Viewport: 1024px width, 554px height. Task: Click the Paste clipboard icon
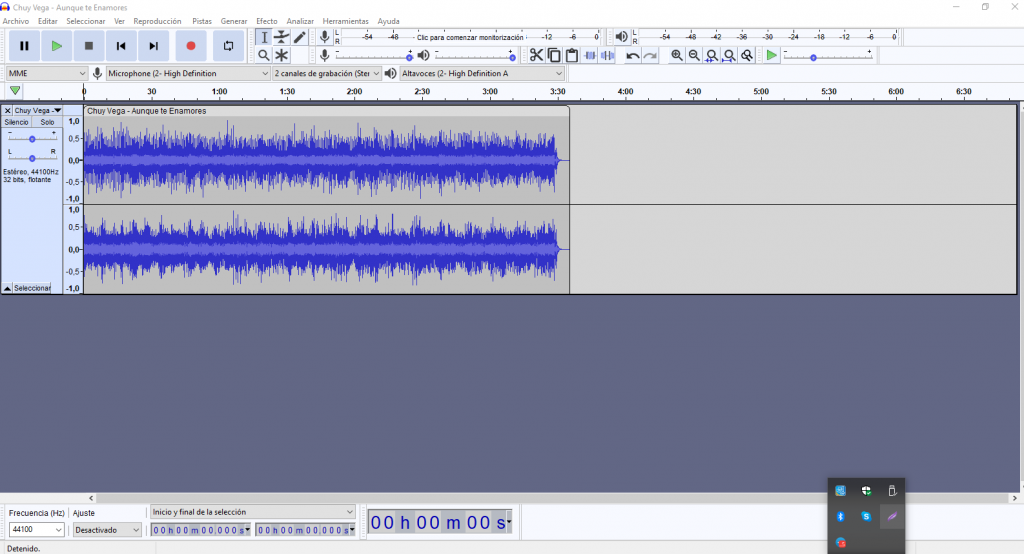(572, 55)
